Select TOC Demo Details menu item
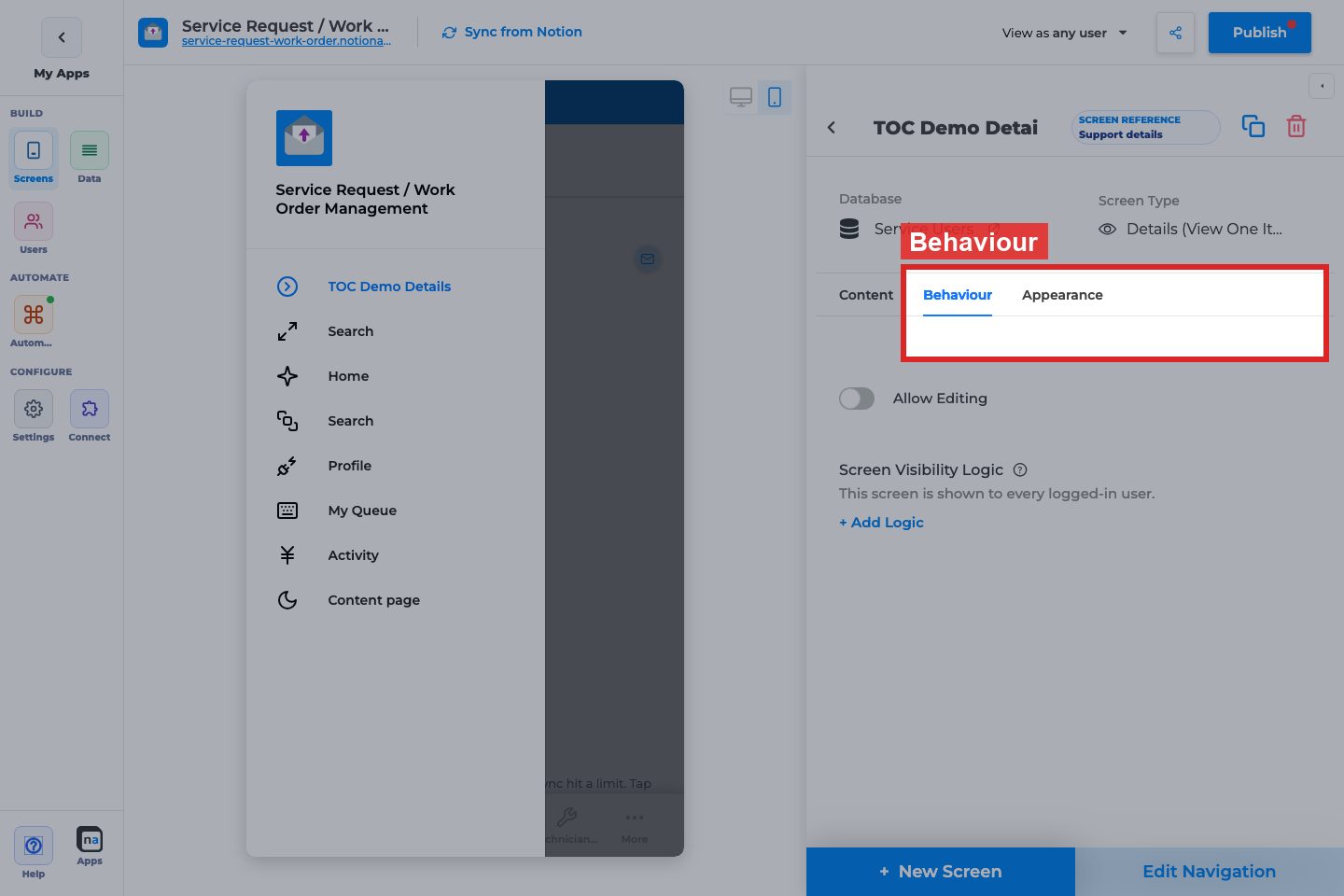 click(396, 287)
